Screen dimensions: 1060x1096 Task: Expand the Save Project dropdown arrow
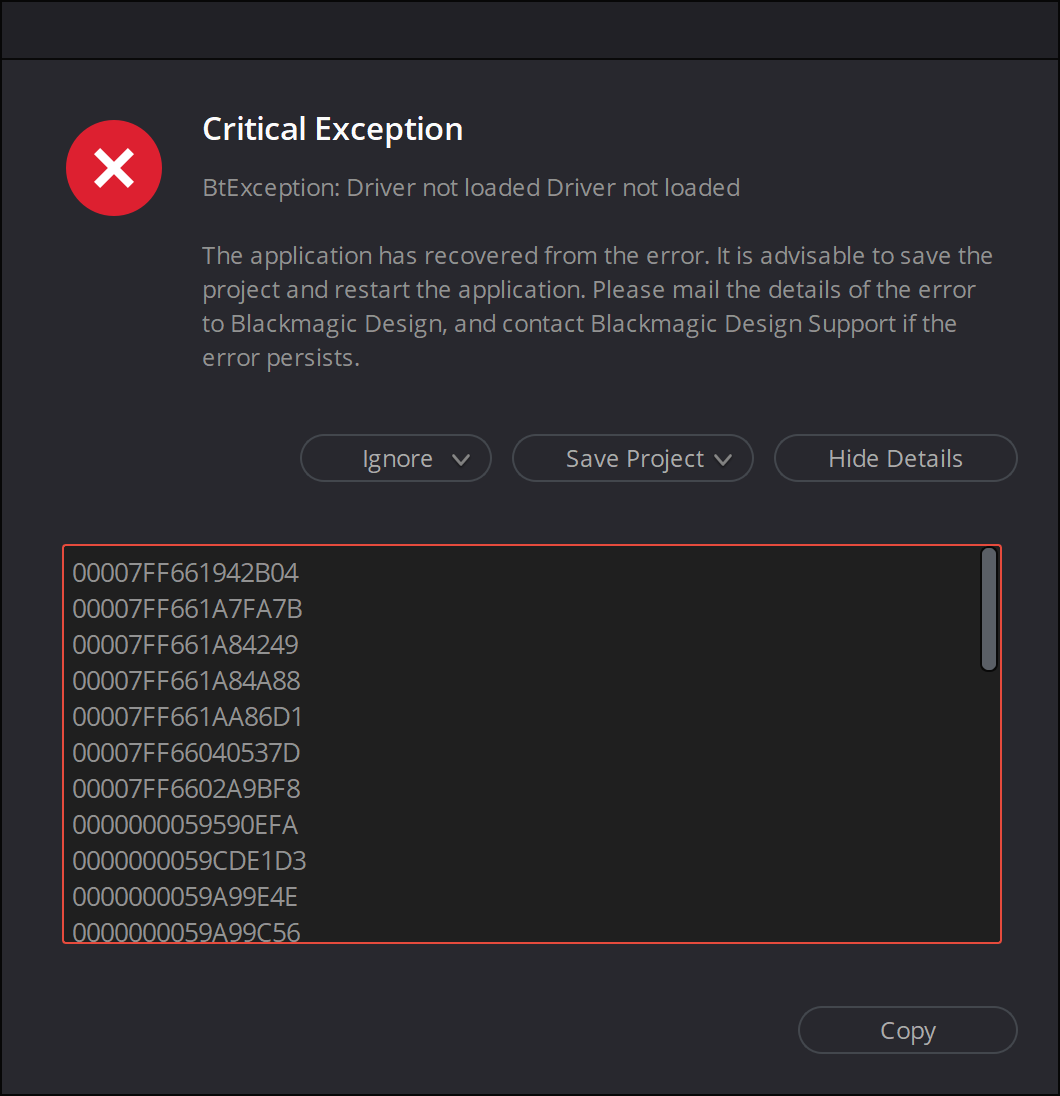click(723, 459)
